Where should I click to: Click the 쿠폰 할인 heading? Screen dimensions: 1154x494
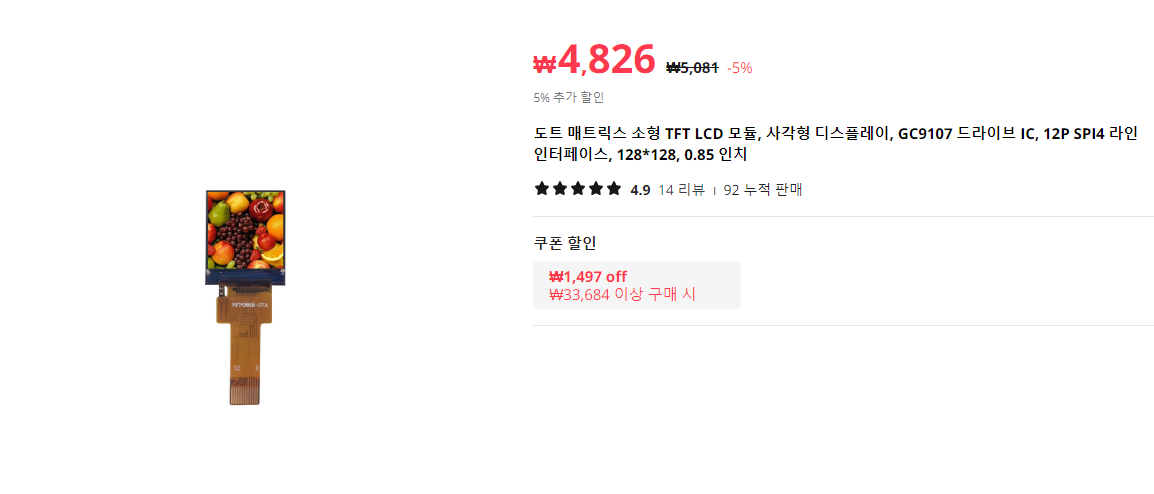tap(564, 243)
